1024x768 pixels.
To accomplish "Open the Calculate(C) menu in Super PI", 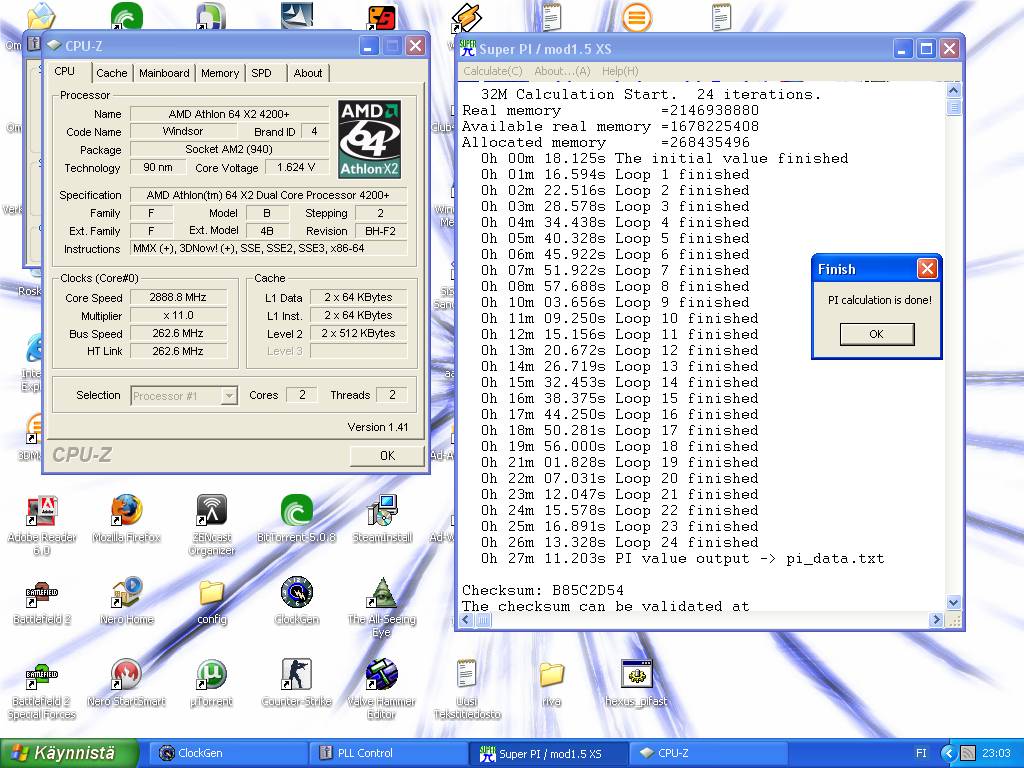I will point(493,71).
